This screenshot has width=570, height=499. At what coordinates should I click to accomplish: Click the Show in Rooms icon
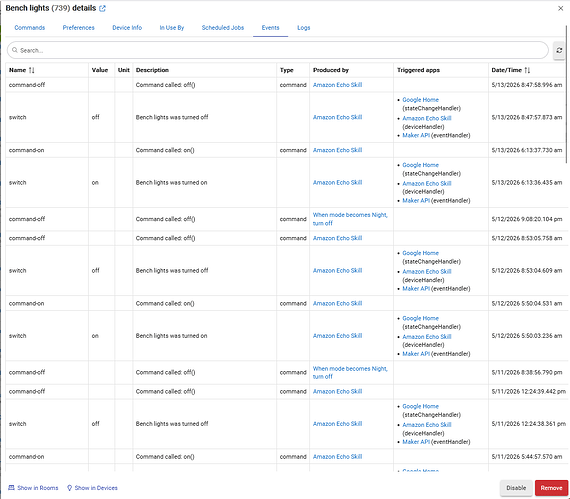tap(11, 488)
